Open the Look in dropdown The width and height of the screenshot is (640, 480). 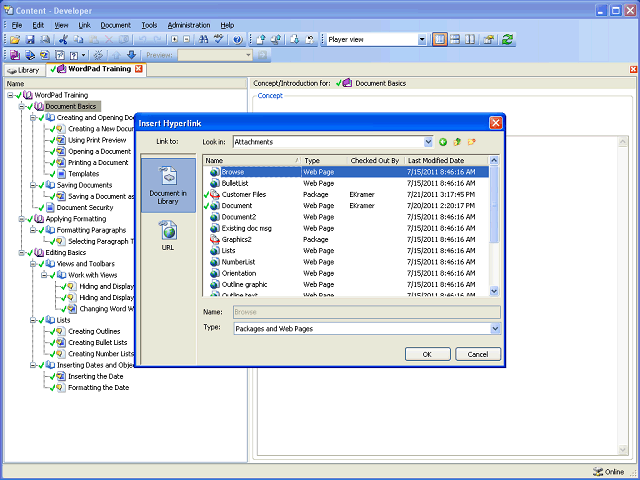(x=428, y=142)
